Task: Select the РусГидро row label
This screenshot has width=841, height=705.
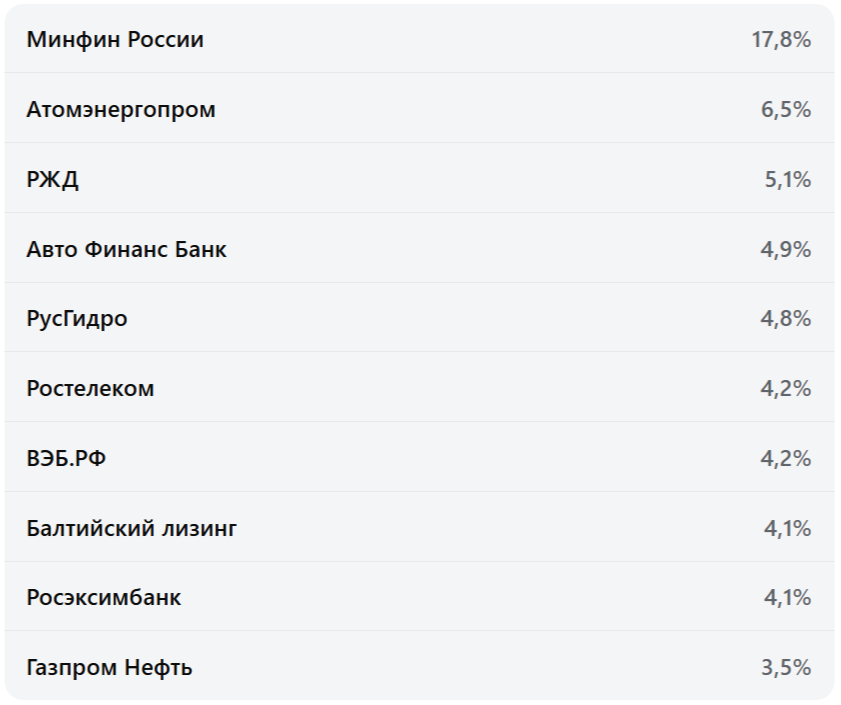Action: 77,319
